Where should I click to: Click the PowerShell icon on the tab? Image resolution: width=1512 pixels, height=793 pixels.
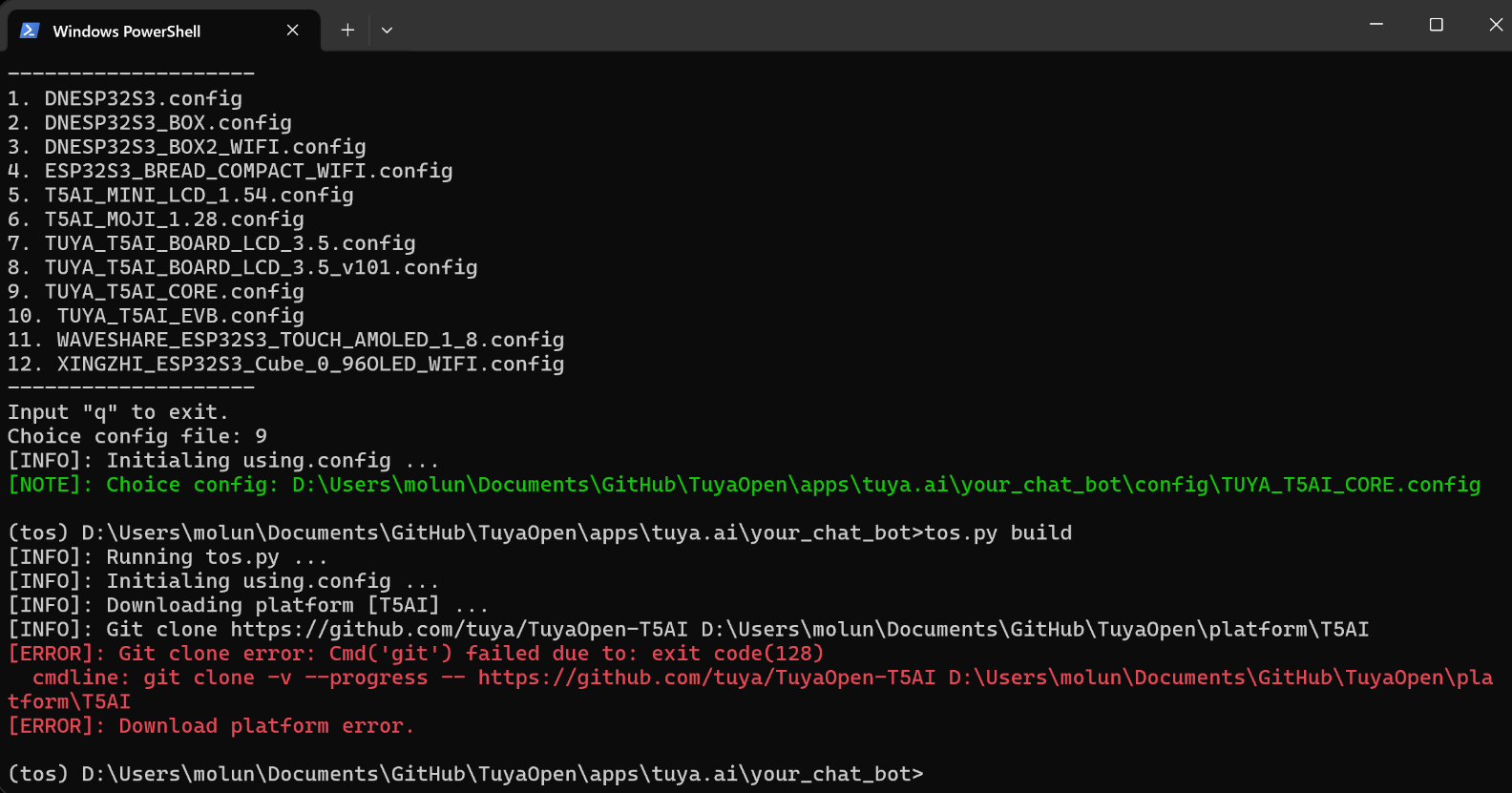pos(30,31)
